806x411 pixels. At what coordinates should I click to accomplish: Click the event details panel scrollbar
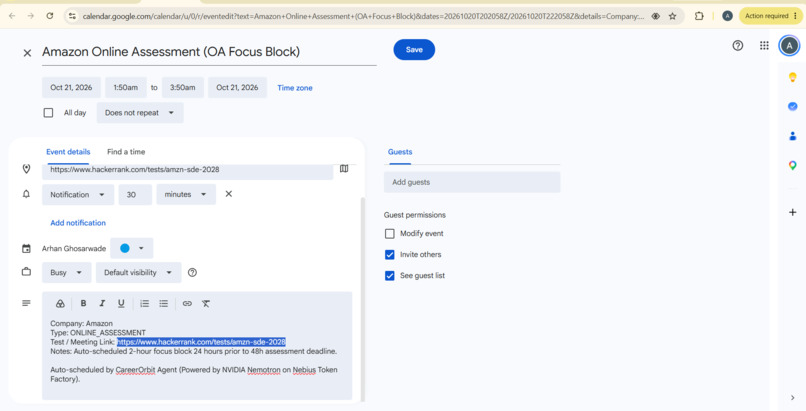tap(362, 298)
